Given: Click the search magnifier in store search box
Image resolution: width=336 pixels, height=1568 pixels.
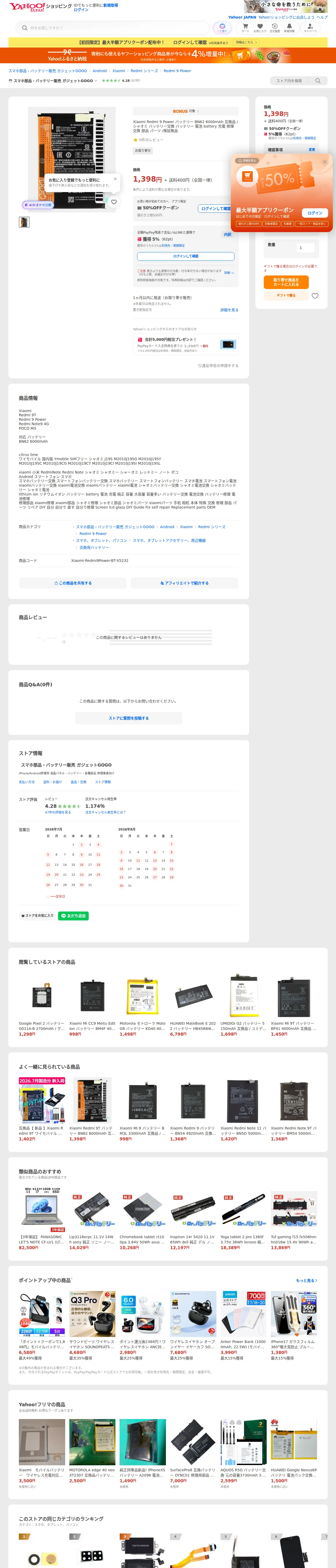Looking at the screenshot, I should pos(318,80).
